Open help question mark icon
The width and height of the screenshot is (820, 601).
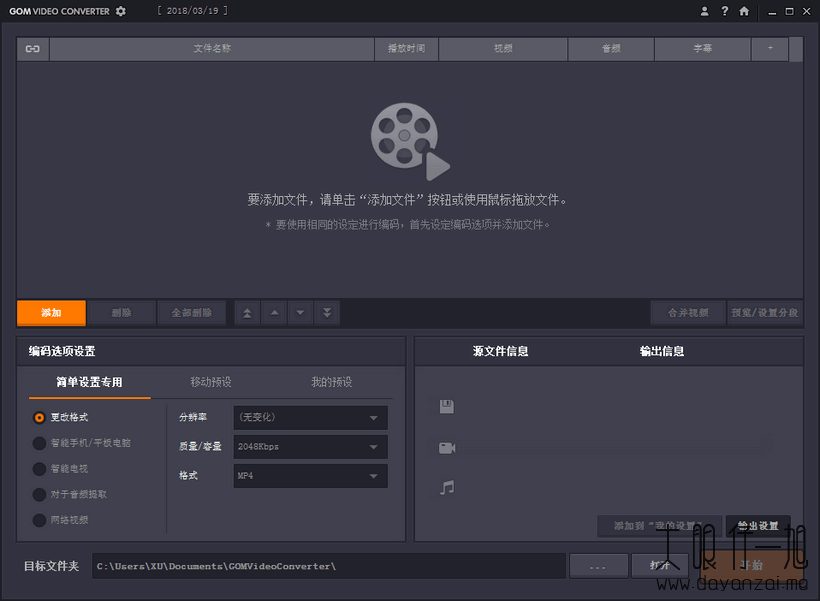(x=724, y=11)
